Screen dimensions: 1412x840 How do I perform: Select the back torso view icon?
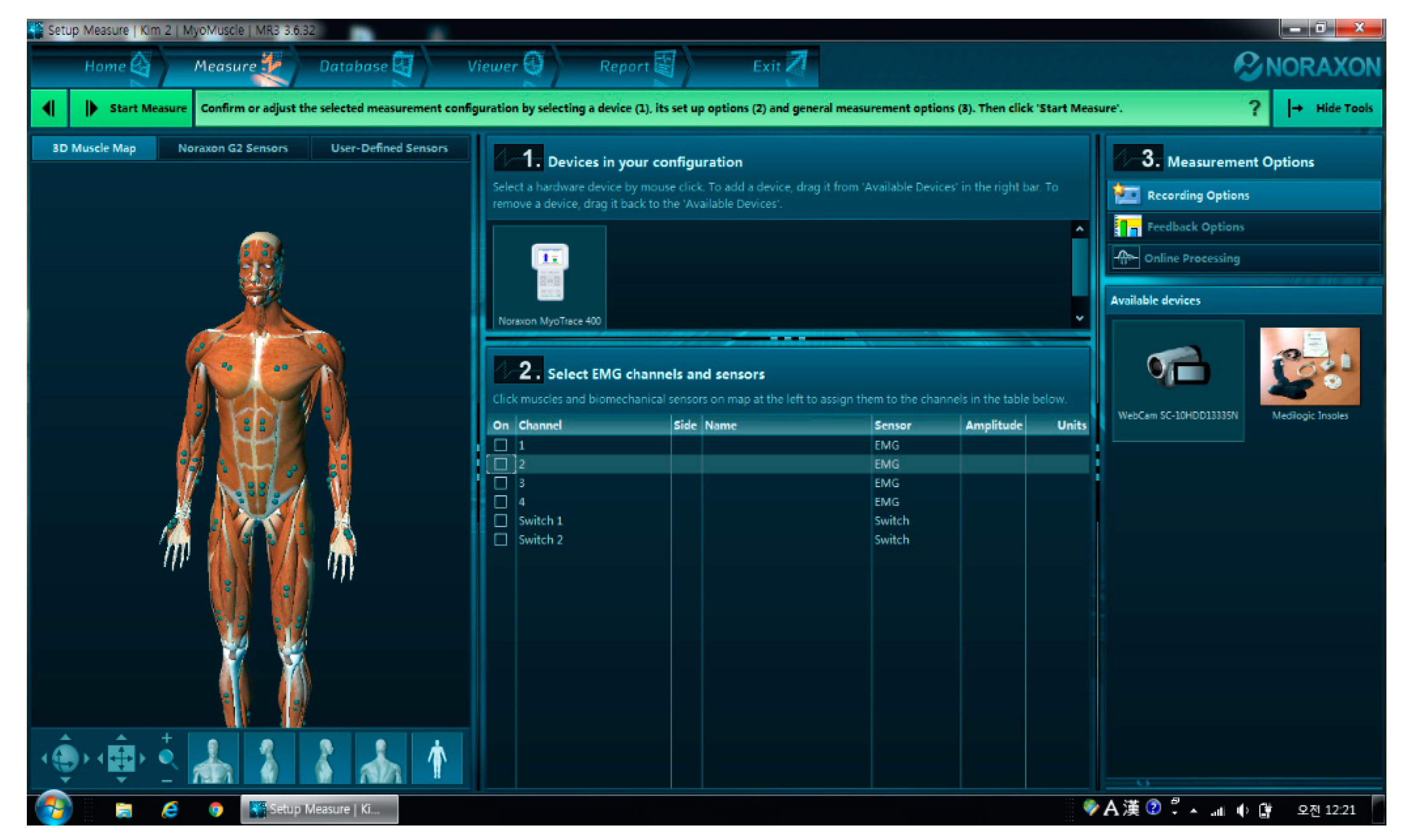tap(380, 759)
